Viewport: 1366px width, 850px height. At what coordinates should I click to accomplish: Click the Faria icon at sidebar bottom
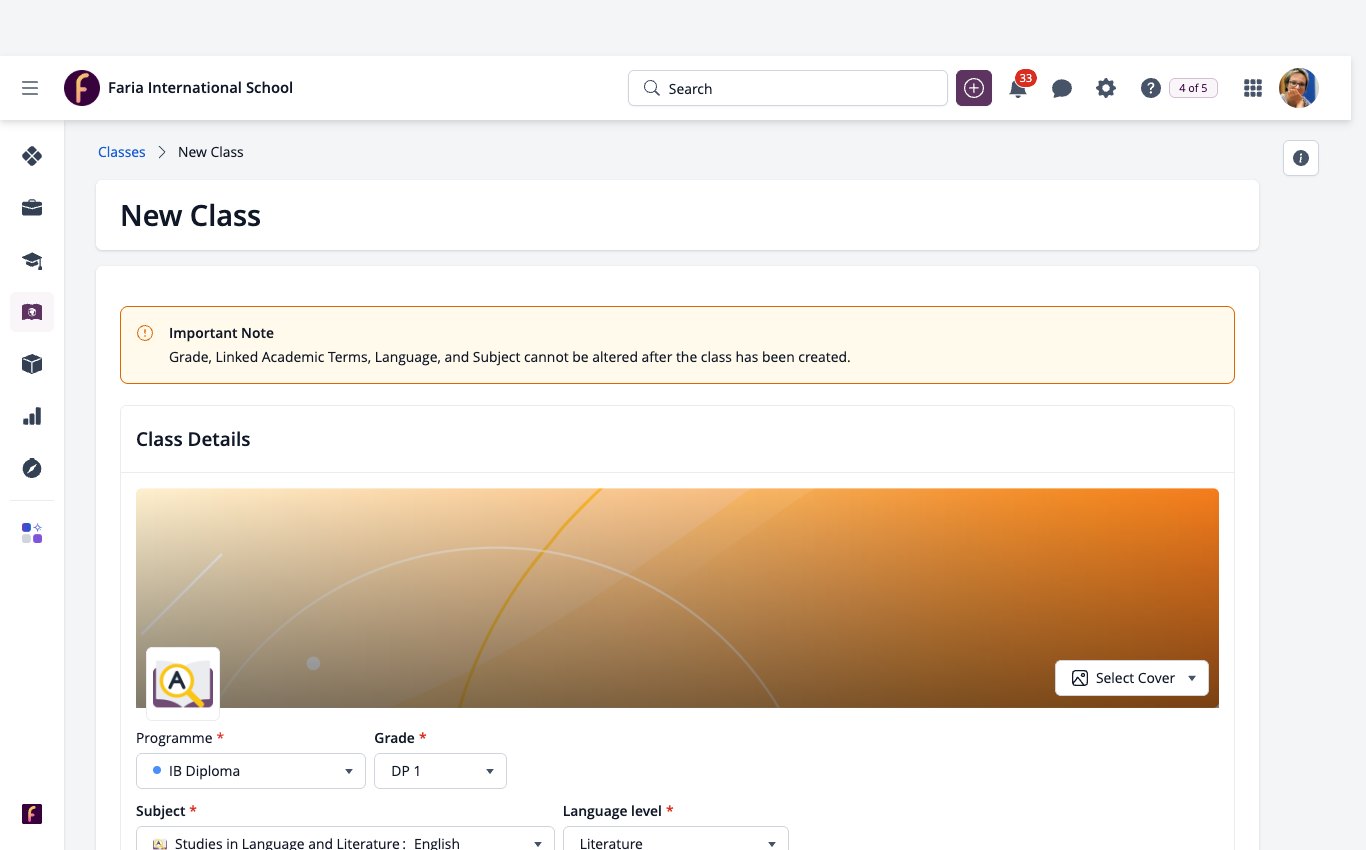[x=32, y=813]
